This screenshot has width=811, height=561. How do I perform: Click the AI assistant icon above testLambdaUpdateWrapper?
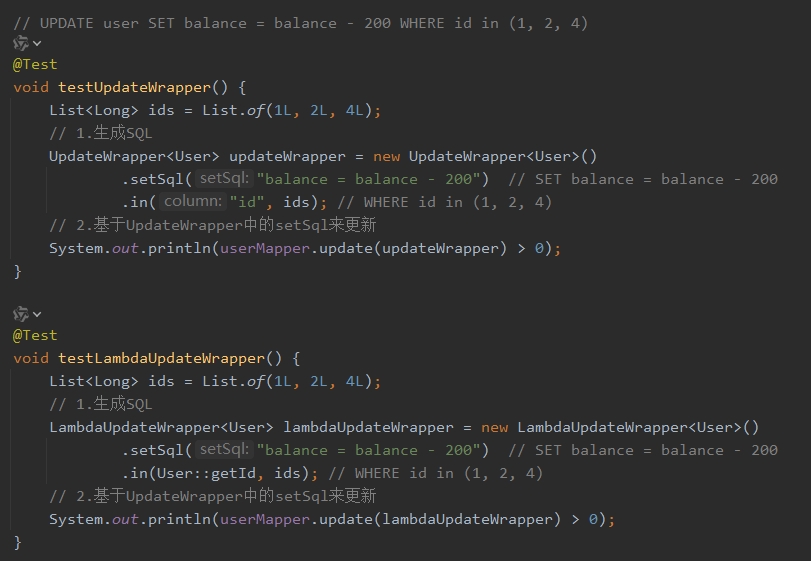[x=21, y=314]
